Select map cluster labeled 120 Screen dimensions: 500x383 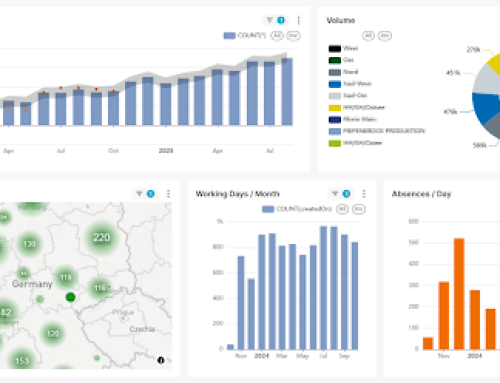53,334
